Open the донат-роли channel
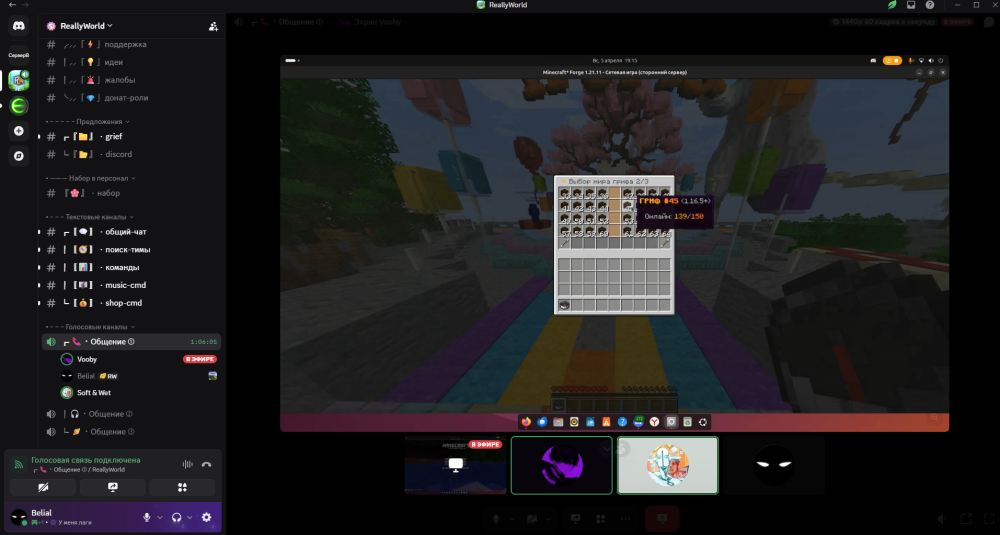 (x=132, y=98)
